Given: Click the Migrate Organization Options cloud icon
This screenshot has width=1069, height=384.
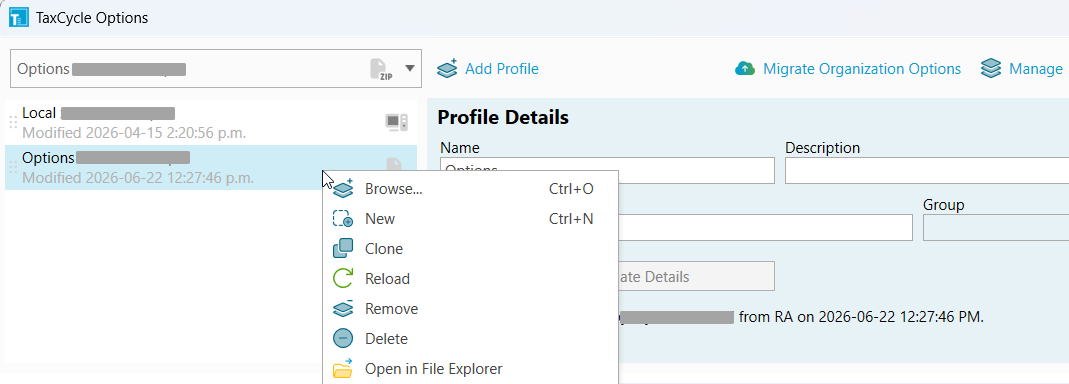Looking at the screenshot, I should 745,68.
